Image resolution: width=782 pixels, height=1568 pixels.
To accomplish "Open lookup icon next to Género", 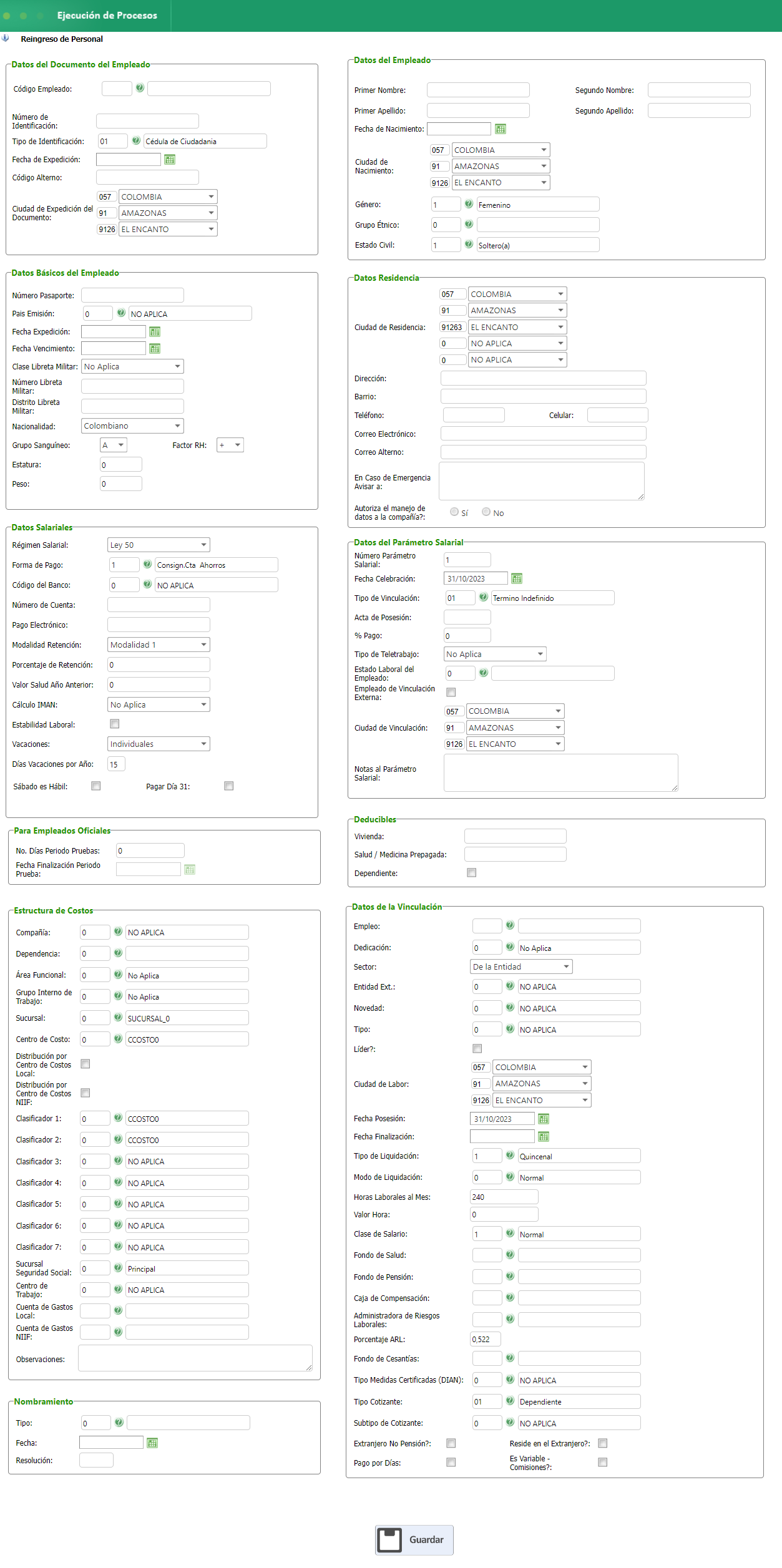I will point(469,204).
